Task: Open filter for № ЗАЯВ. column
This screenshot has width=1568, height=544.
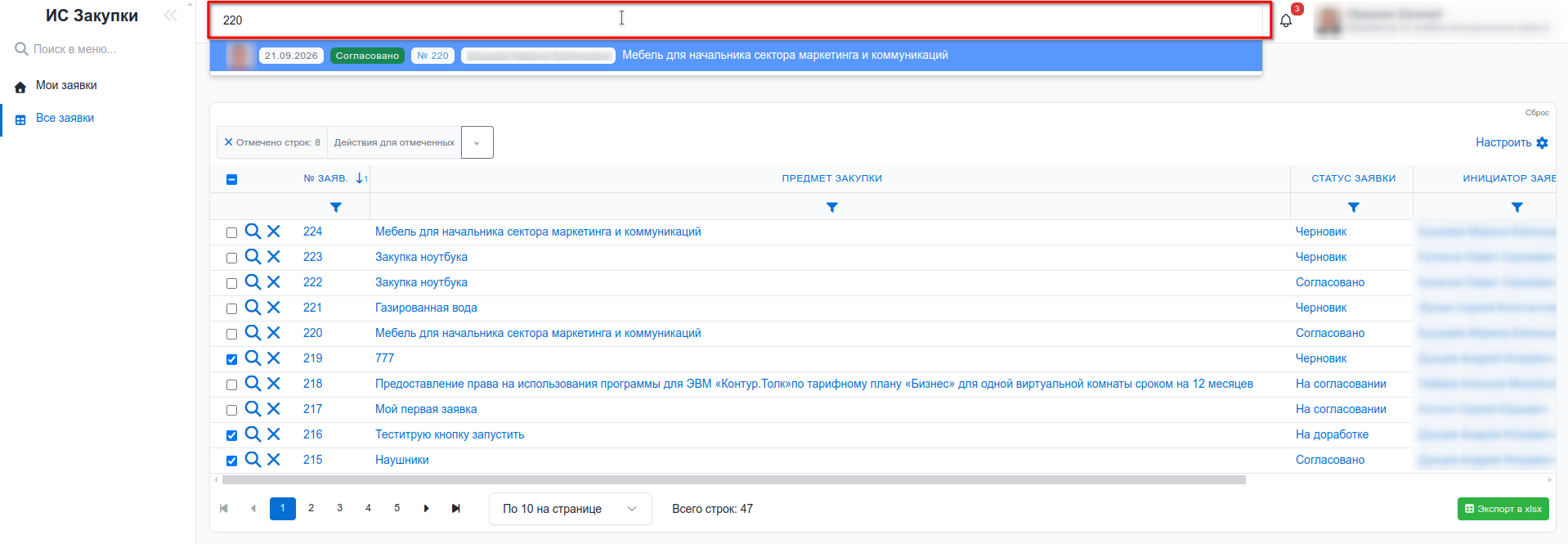Action: [336, 208]
